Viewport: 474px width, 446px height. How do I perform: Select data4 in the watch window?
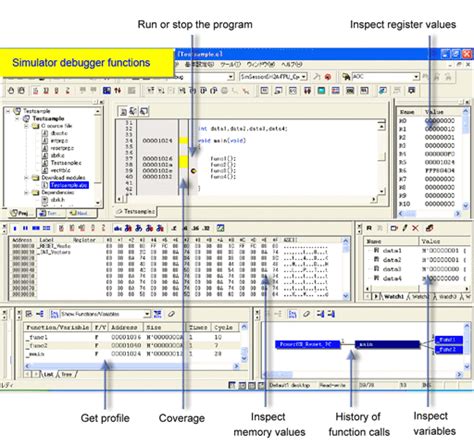tap(392, 278)
